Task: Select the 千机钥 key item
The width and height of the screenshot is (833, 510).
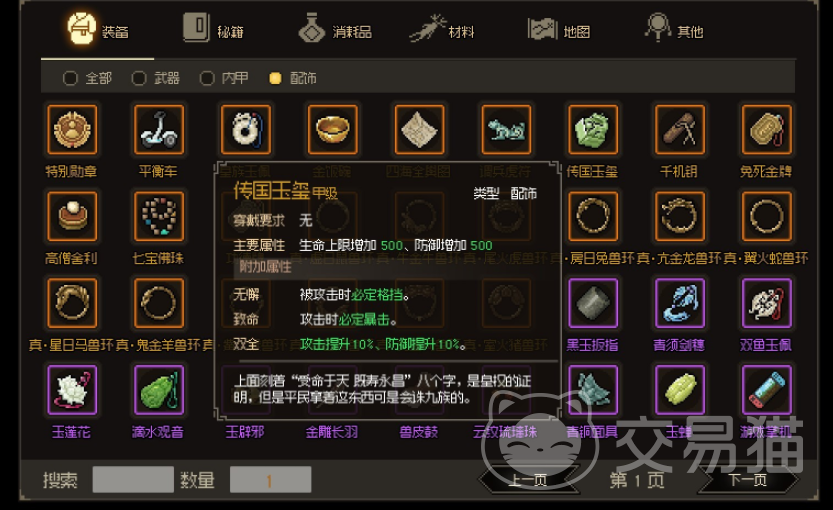Action: pyautogui.click(x=680, y=130)
